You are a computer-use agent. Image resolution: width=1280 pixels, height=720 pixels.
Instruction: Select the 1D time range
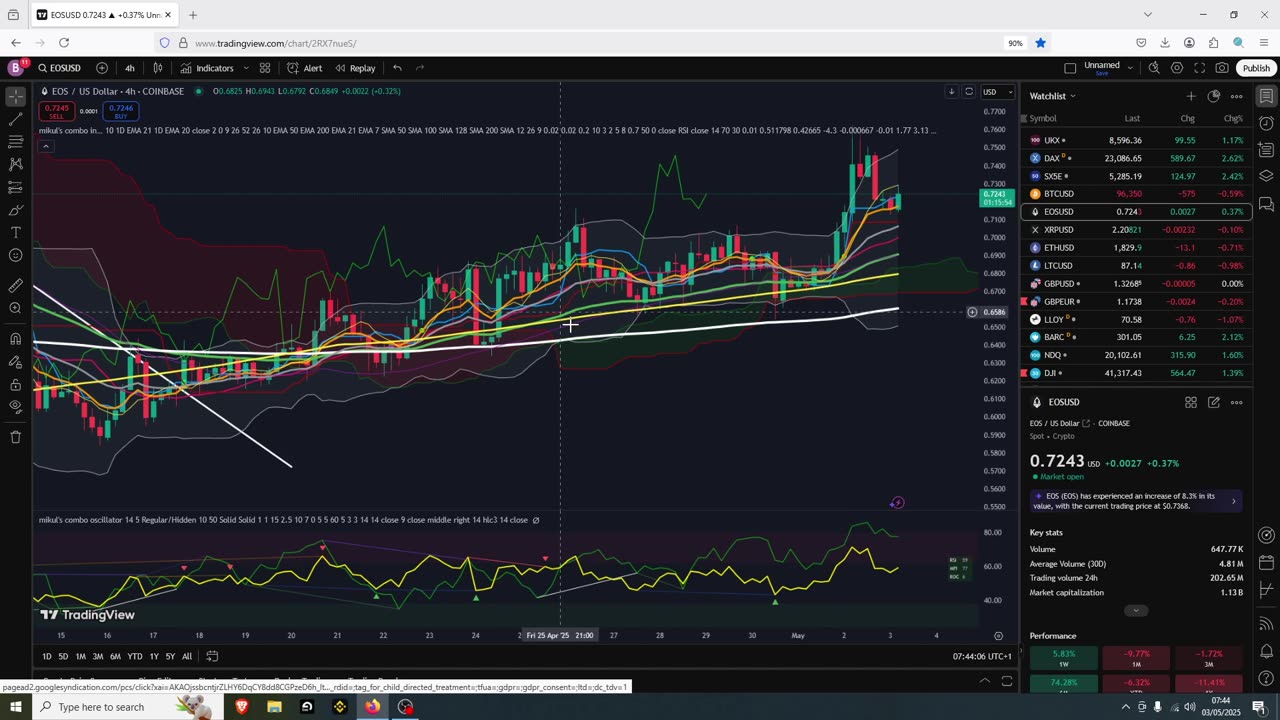coord(46,656)
